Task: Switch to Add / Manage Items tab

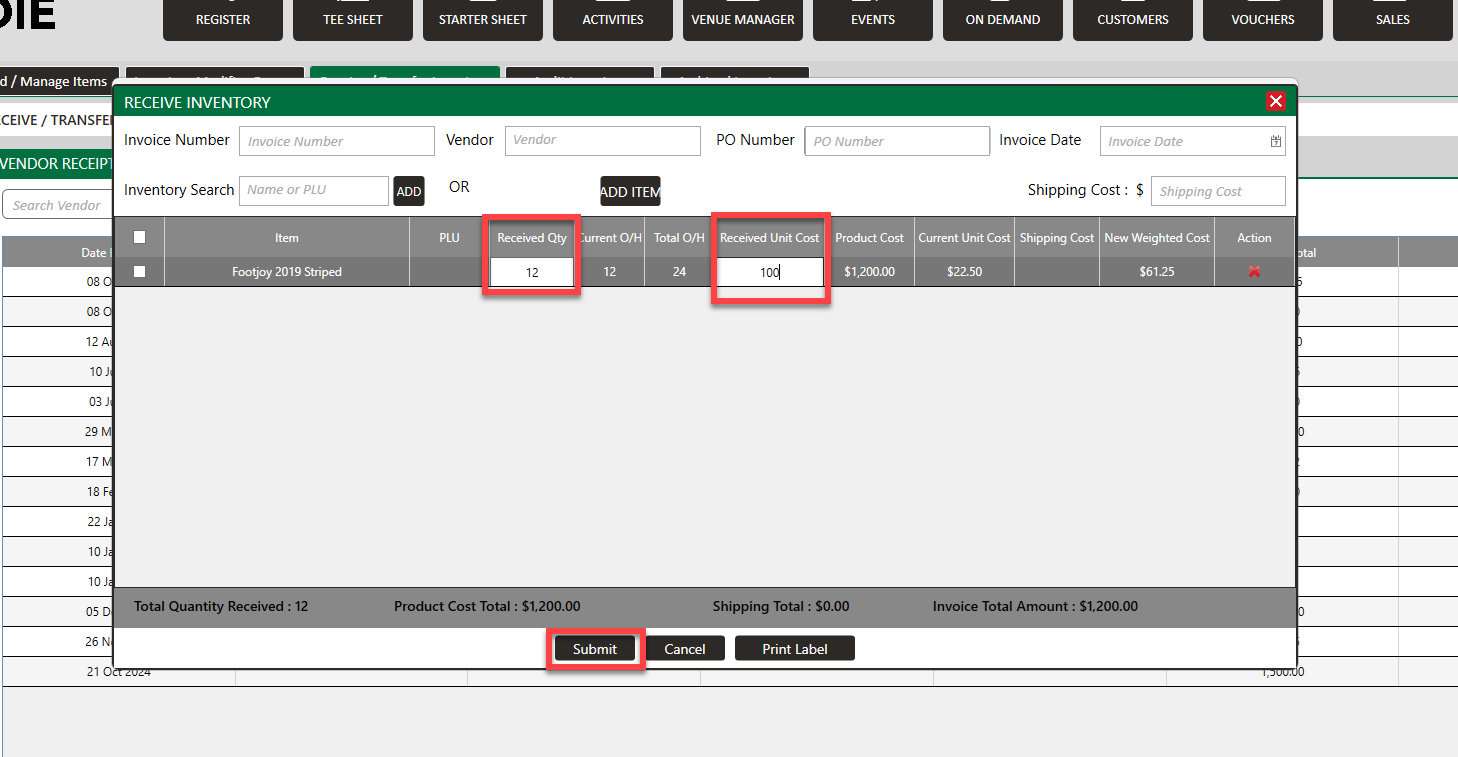Action: tap(55, 82)
